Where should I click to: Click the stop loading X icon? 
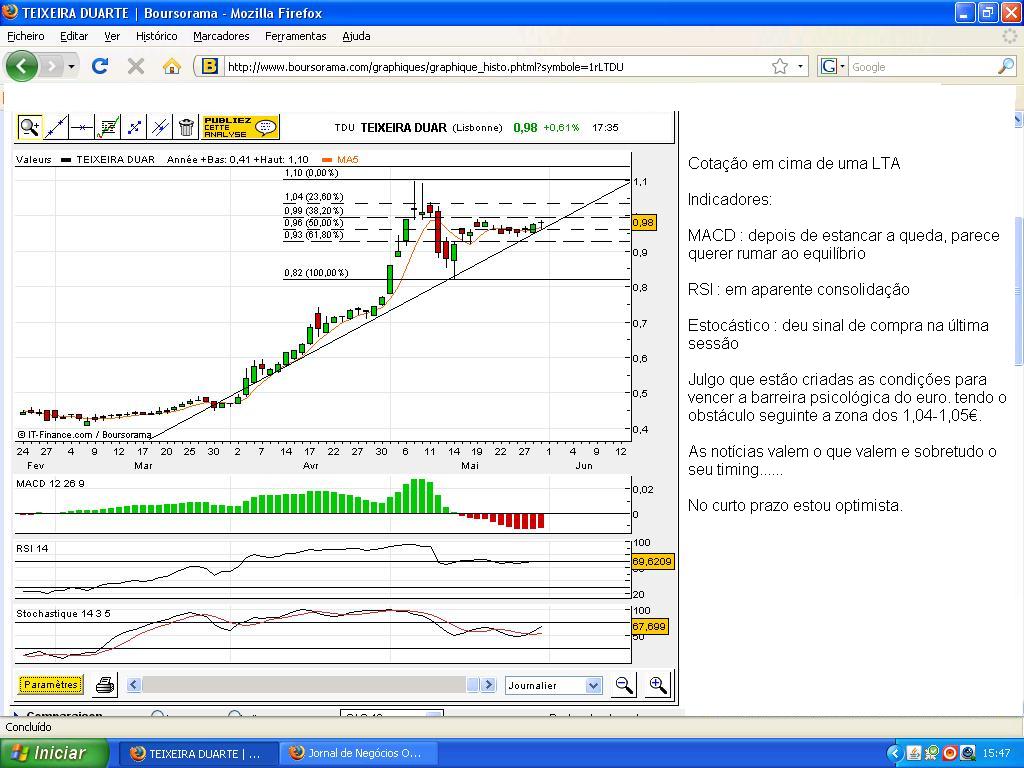[x=136, y=66]
